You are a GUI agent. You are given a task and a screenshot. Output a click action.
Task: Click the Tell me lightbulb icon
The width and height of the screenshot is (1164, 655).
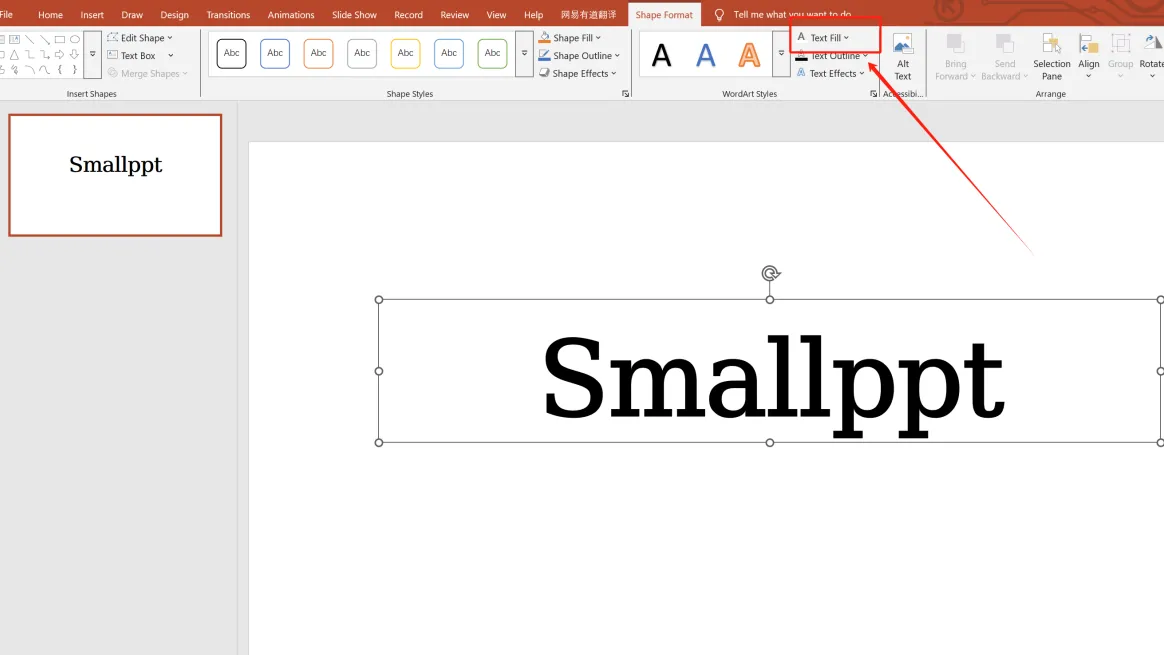click(719, 15)
